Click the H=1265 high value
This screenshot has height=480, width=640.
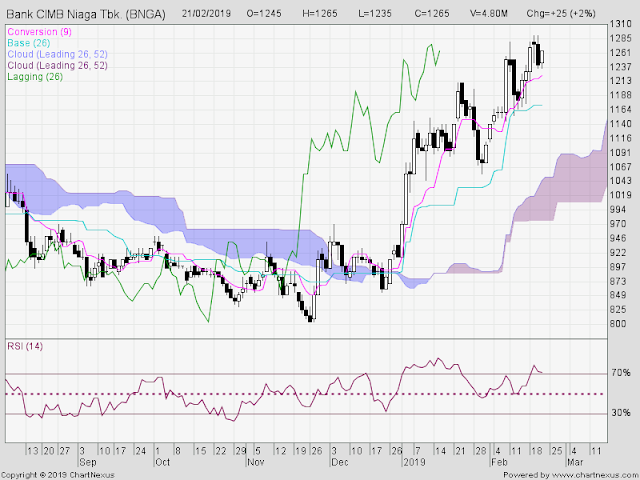coord(320,13)
